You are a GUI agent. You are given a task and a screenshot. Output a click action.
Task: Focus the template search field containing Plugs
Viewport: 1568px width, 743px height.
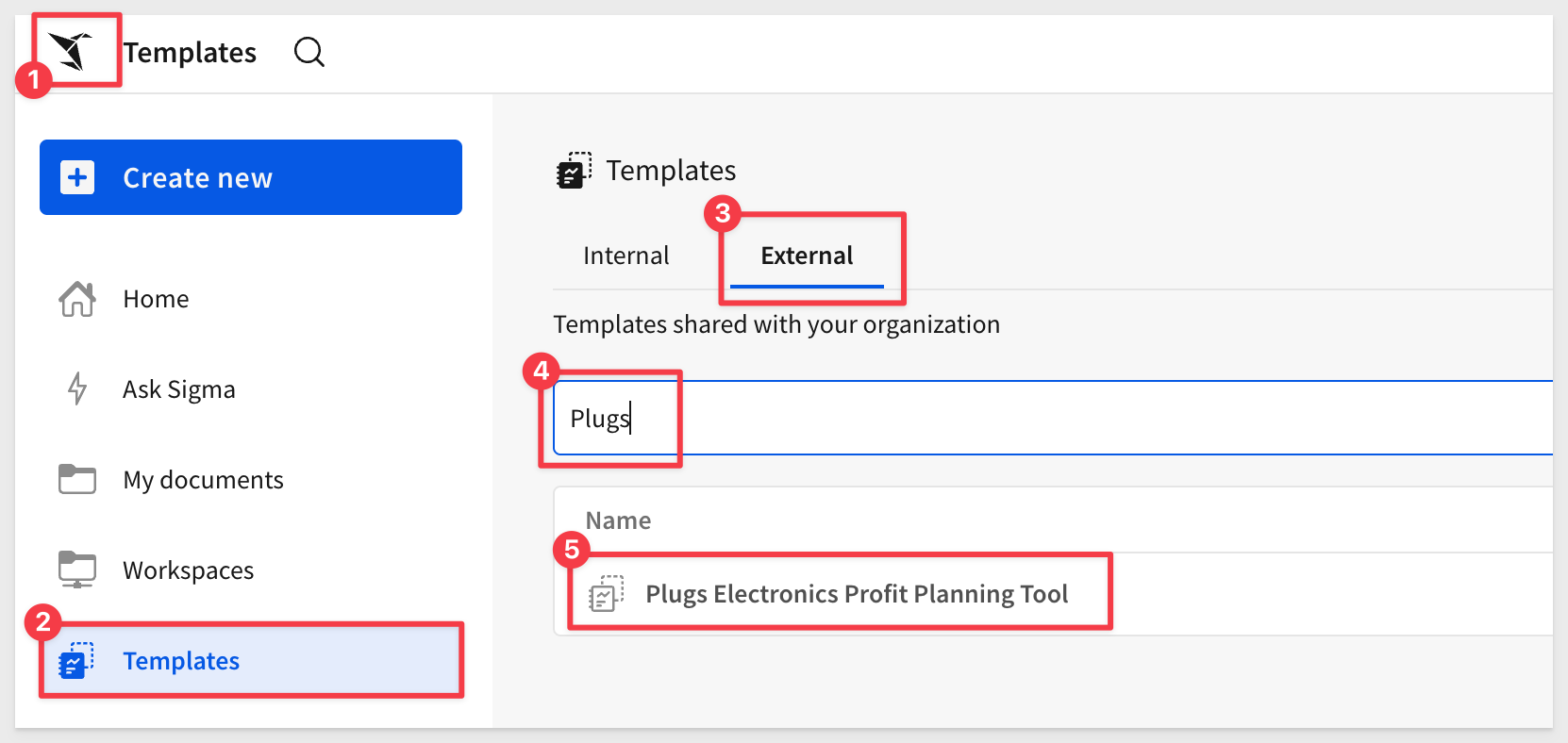coord(1053,418)
